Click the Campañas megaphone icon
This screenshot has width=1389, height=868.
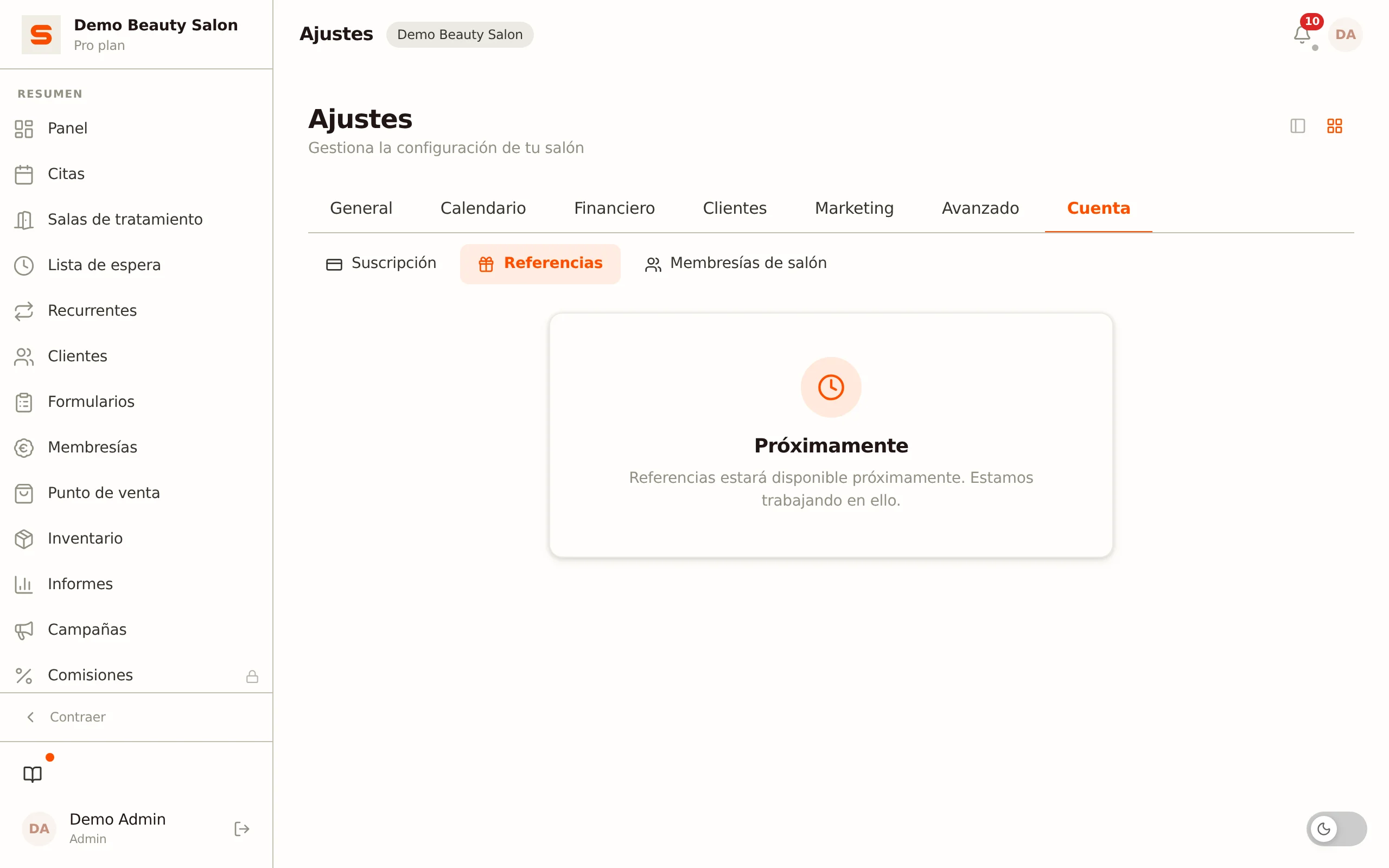coord(23,630)
